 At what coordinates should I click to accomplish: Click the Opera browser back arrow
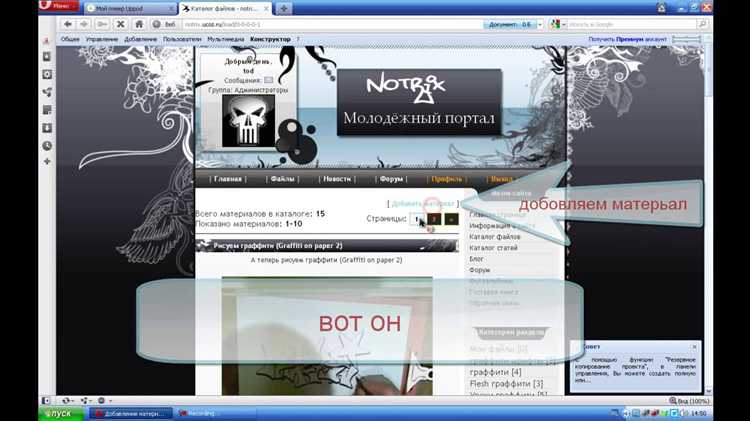point(68,24)
